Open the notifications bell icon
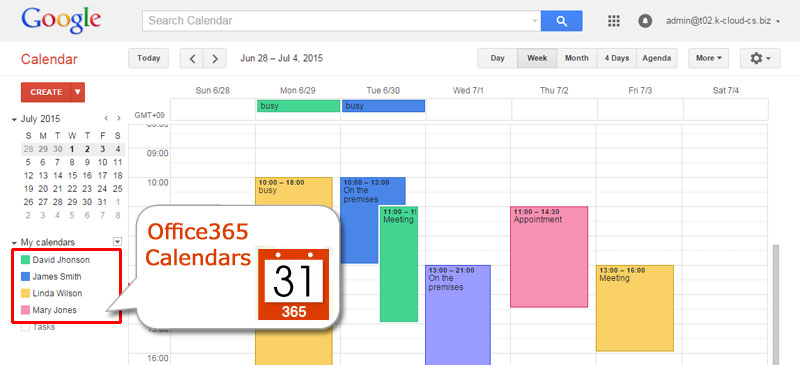Viewport: 800px width, 365px height. (645, 21)
